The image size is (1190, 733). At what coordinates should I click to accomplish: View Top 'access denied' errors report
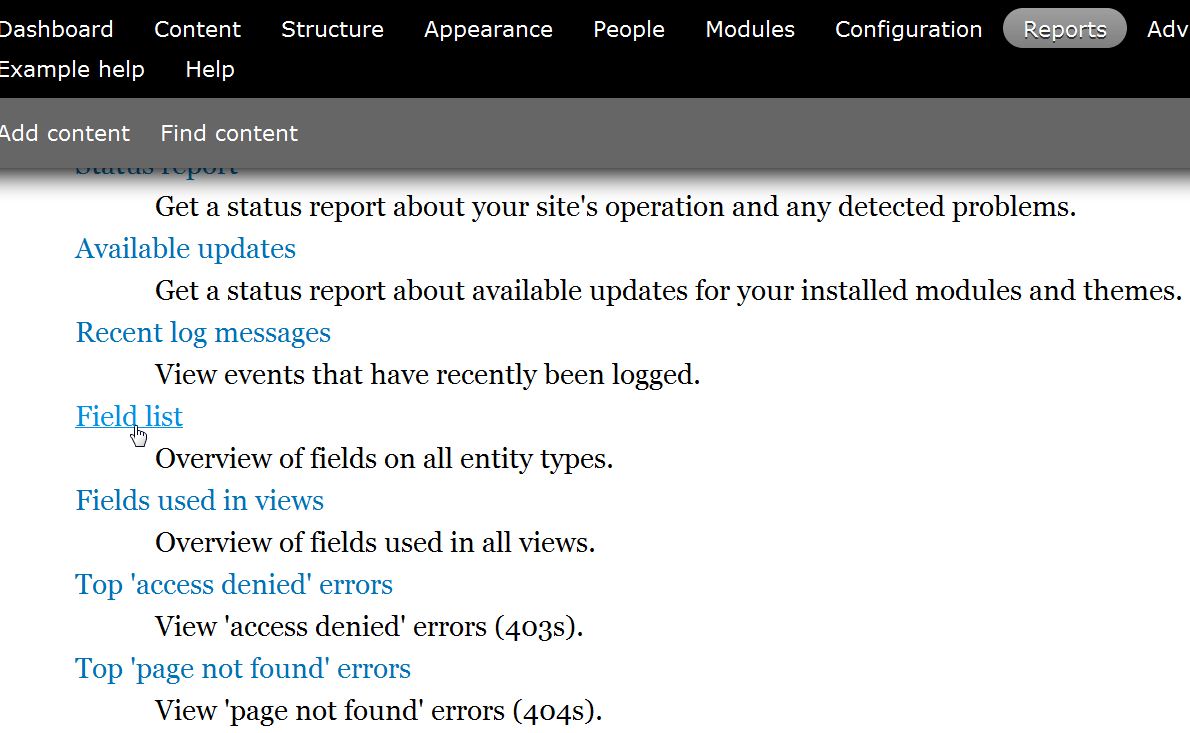[x=233, y=584]
